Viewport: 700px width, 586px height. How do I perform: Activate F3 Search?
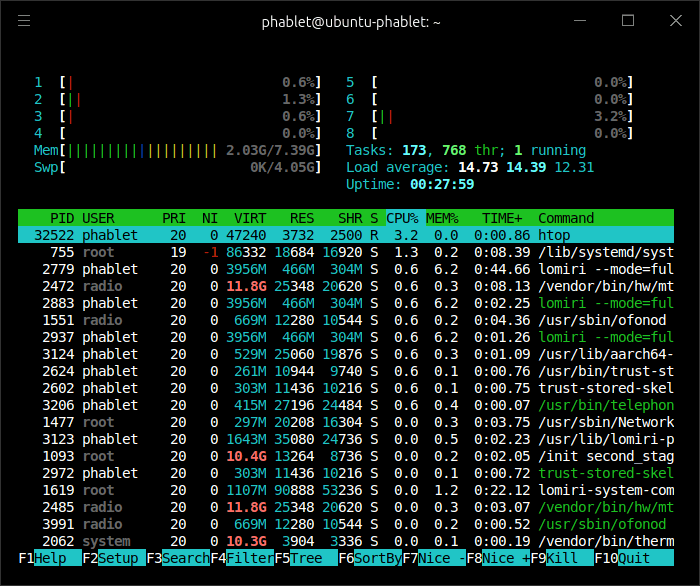[x=178, y=558]
